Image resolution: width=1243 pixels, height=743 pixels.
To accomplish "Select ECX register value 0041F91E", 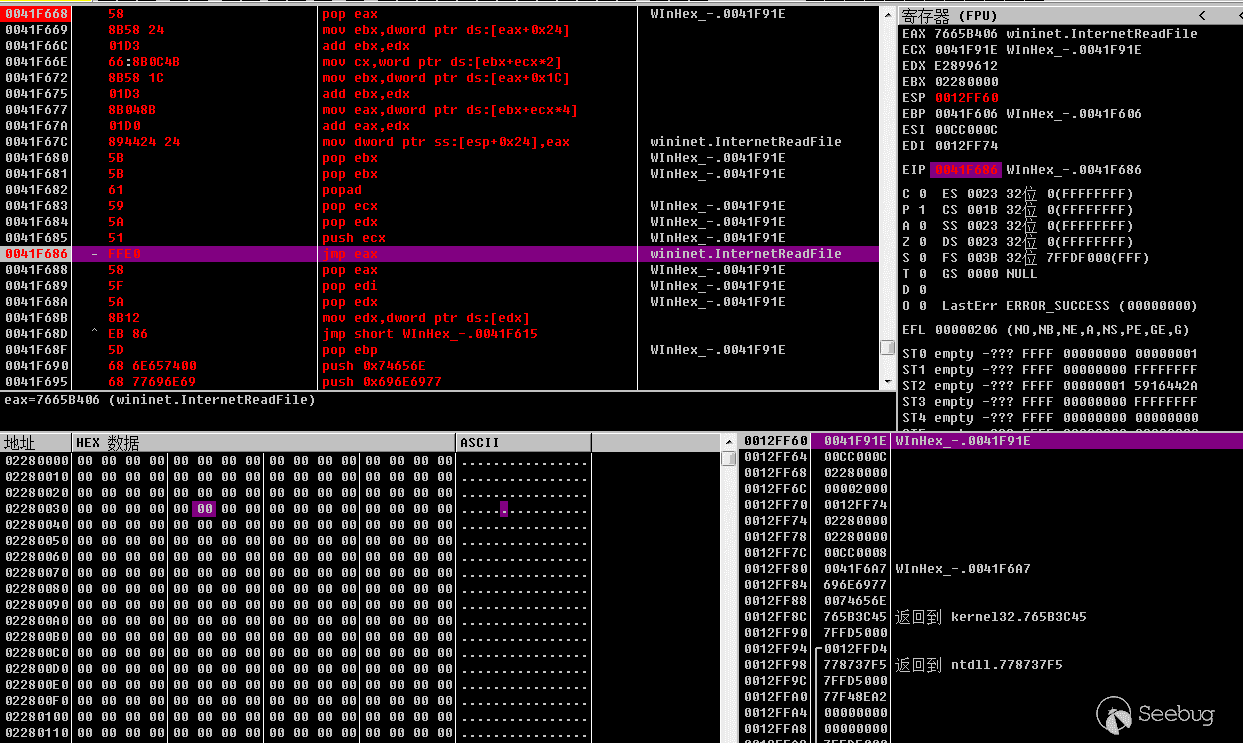I will [x=966, y=50].
